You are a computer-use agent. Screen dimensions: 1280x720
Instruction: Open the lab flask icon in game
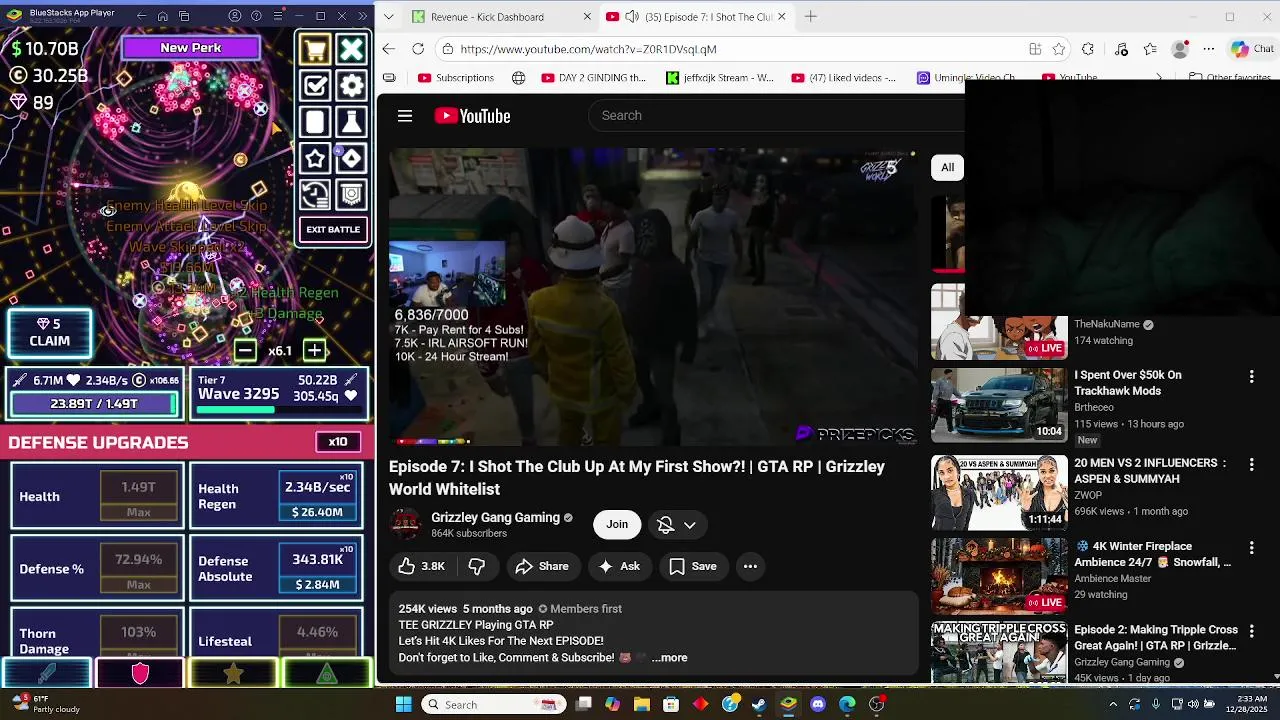pyautogui.click(x=351, y=122)
